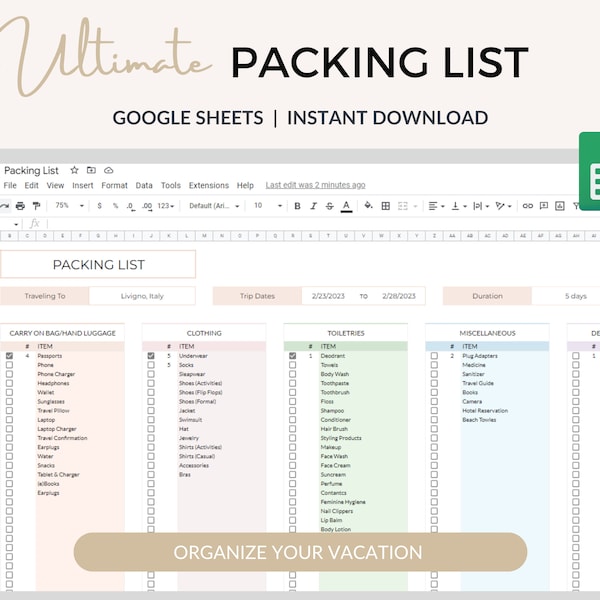The image size is (600, 600).
Task: Check the Toothpaste checkbox
Action: (292, 383)
